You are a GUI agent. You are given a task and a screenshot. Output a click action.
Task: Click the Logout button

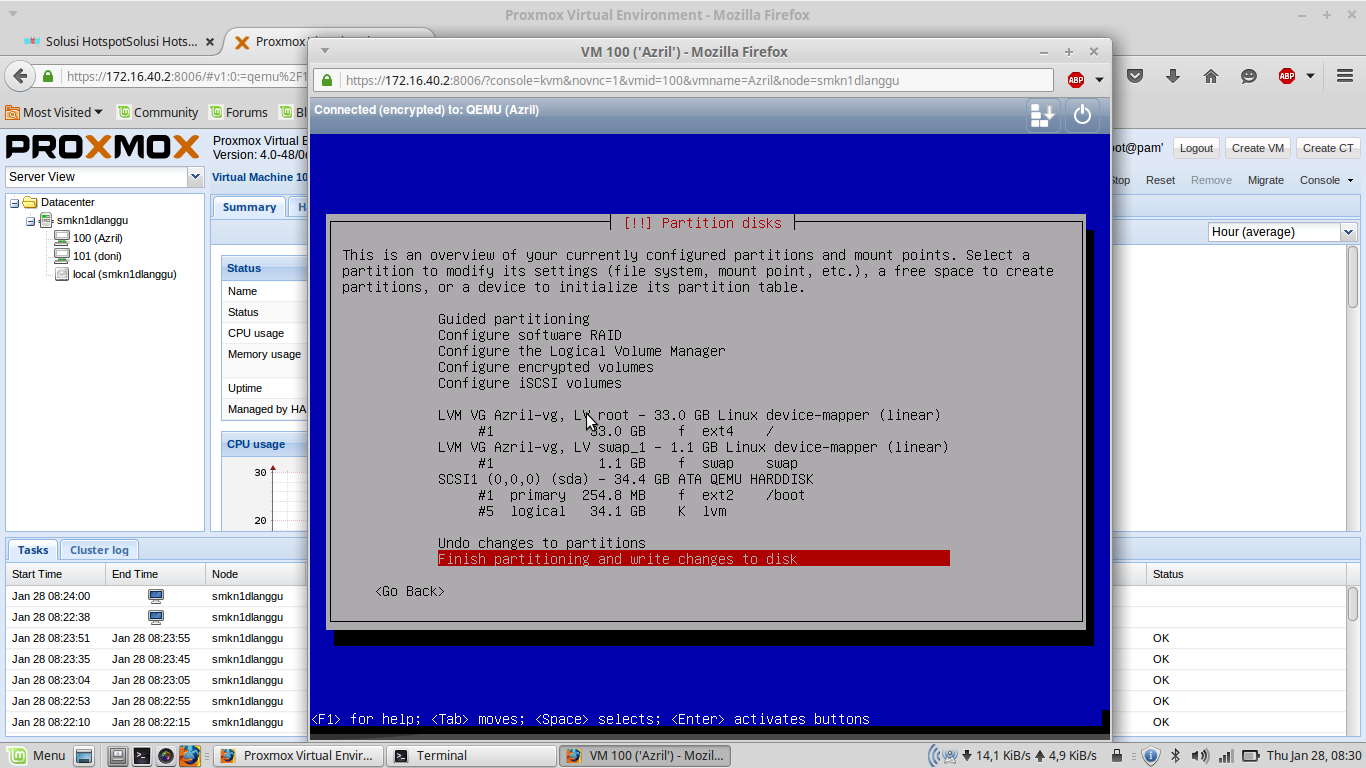[1196, 148]
